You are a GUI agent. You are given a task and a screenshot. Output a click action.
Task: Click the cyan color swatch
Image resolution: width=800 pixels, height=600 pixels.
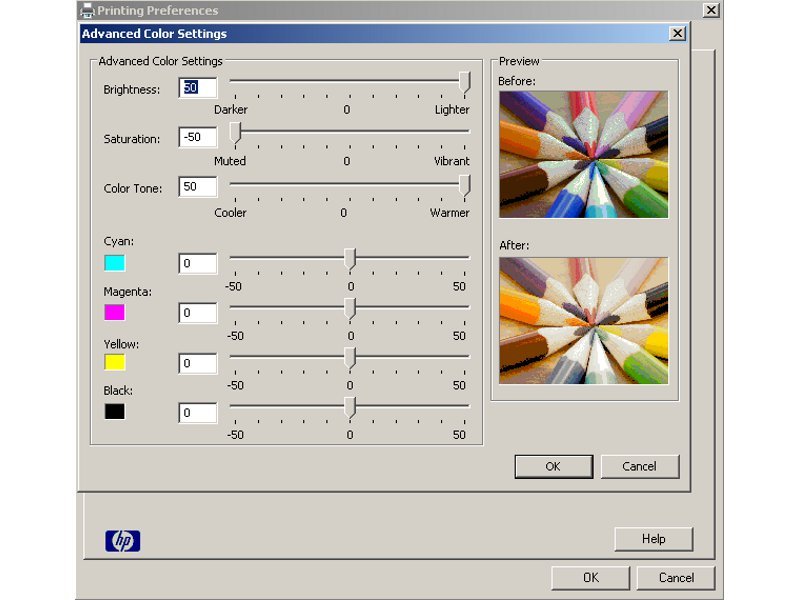[x=115, y=263]
